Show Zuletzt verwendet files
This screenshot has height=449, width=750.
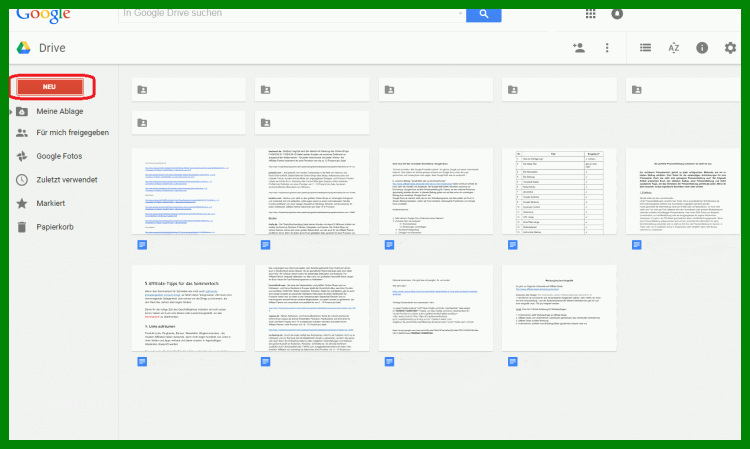(67, 180)
